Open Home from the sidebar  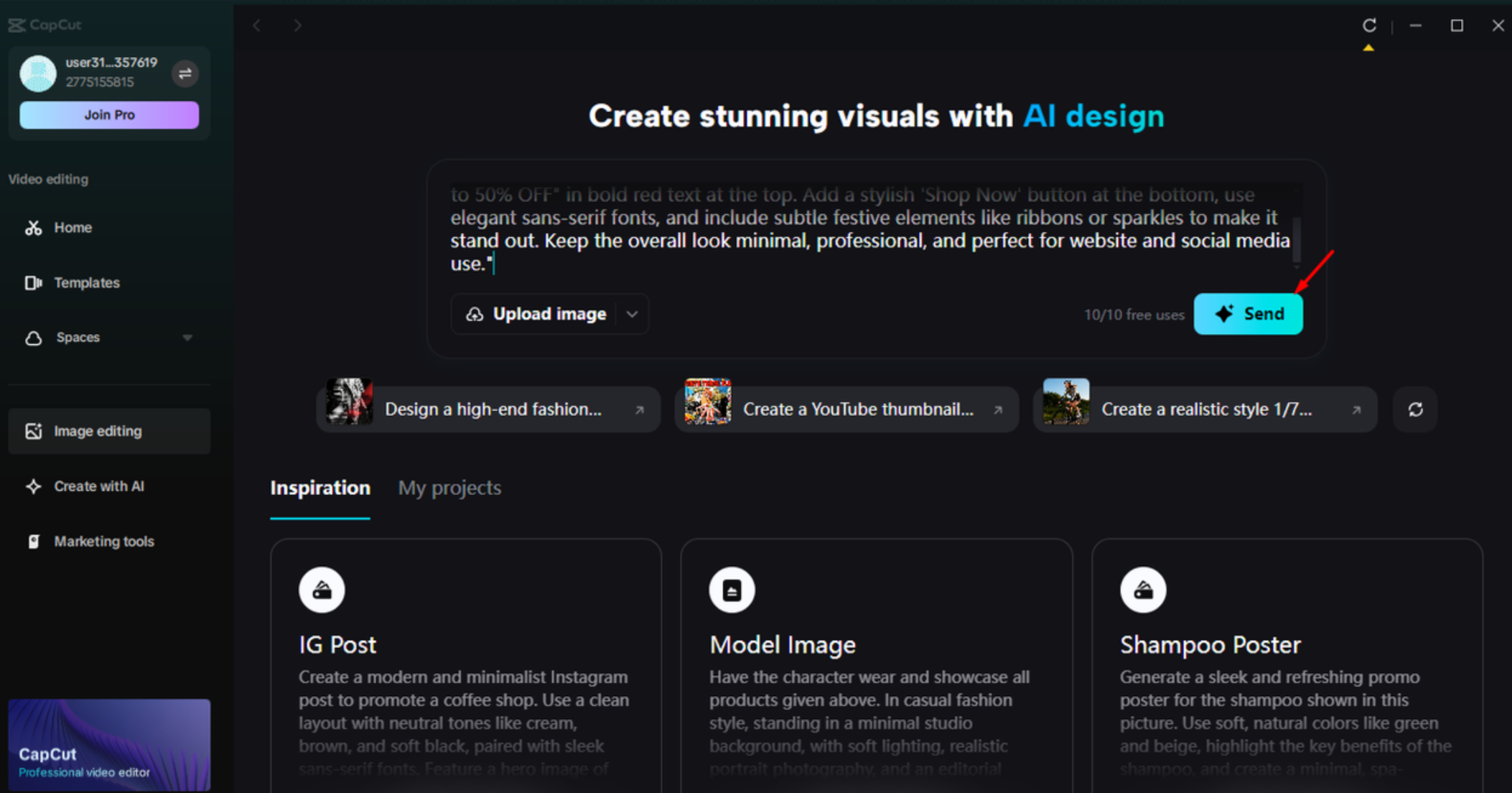[x=72, y=227]
